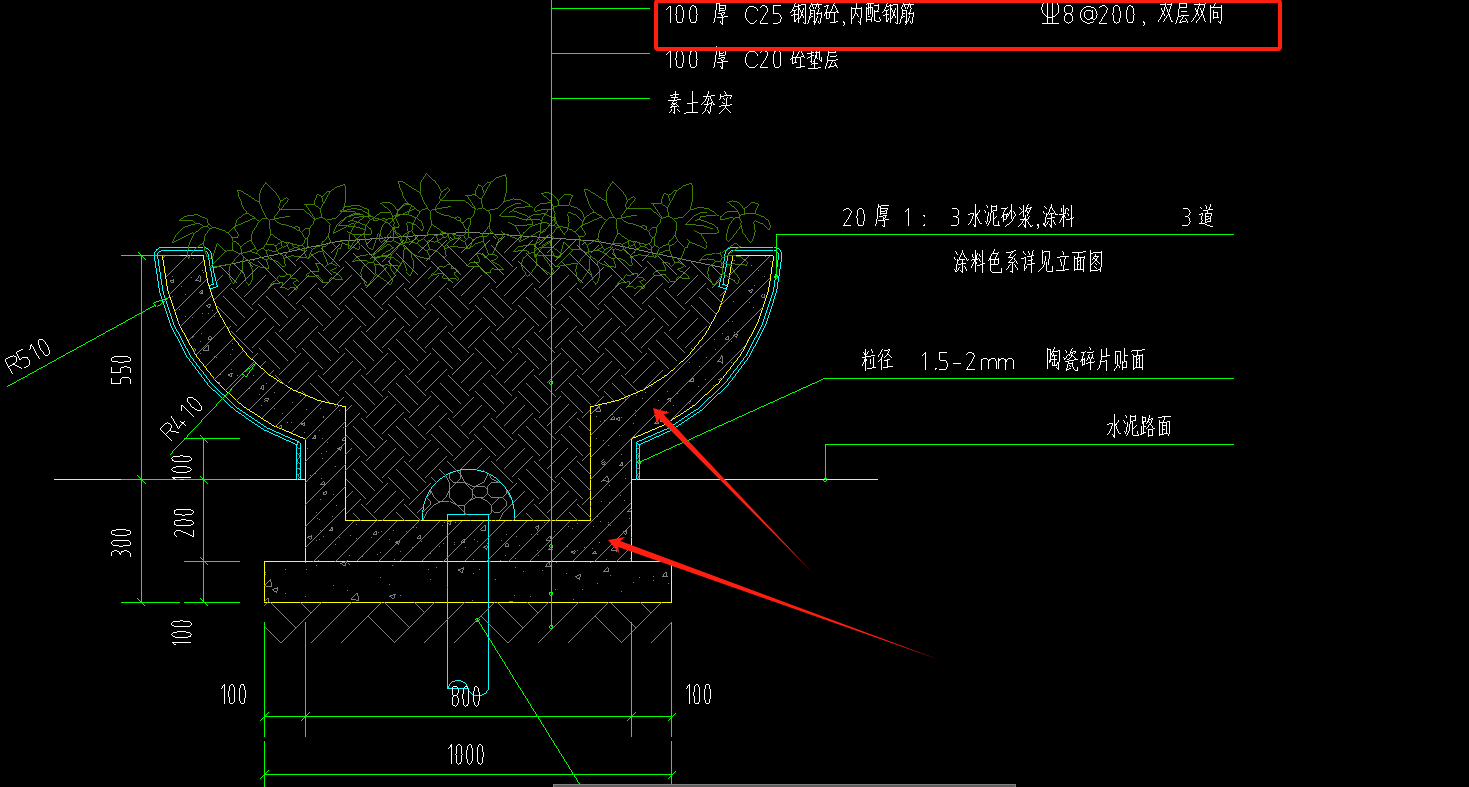This screenshot has width=1469, height=787.
Task: Select the 100 dimension right of the 800 value
Action: [698, 695]
